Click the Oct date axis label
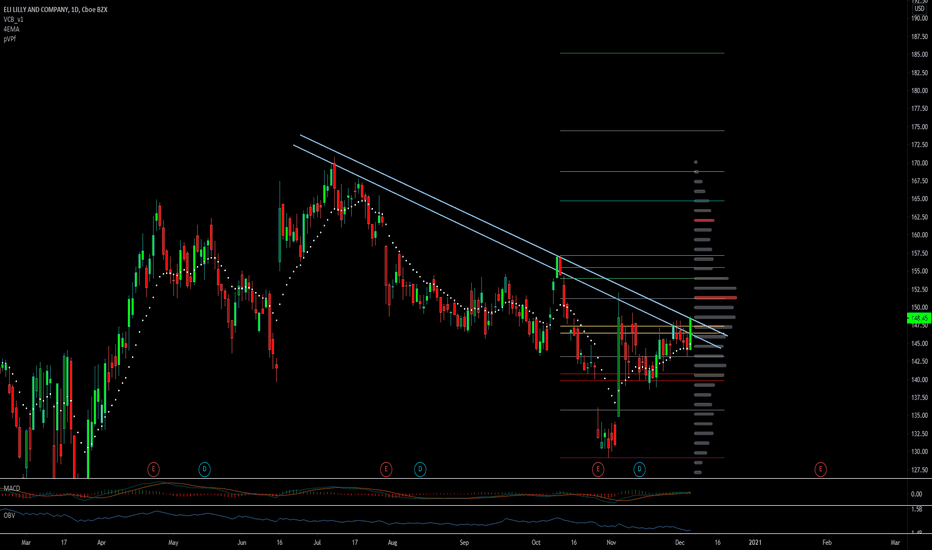 pyautogui.click(x=536, y=542)
